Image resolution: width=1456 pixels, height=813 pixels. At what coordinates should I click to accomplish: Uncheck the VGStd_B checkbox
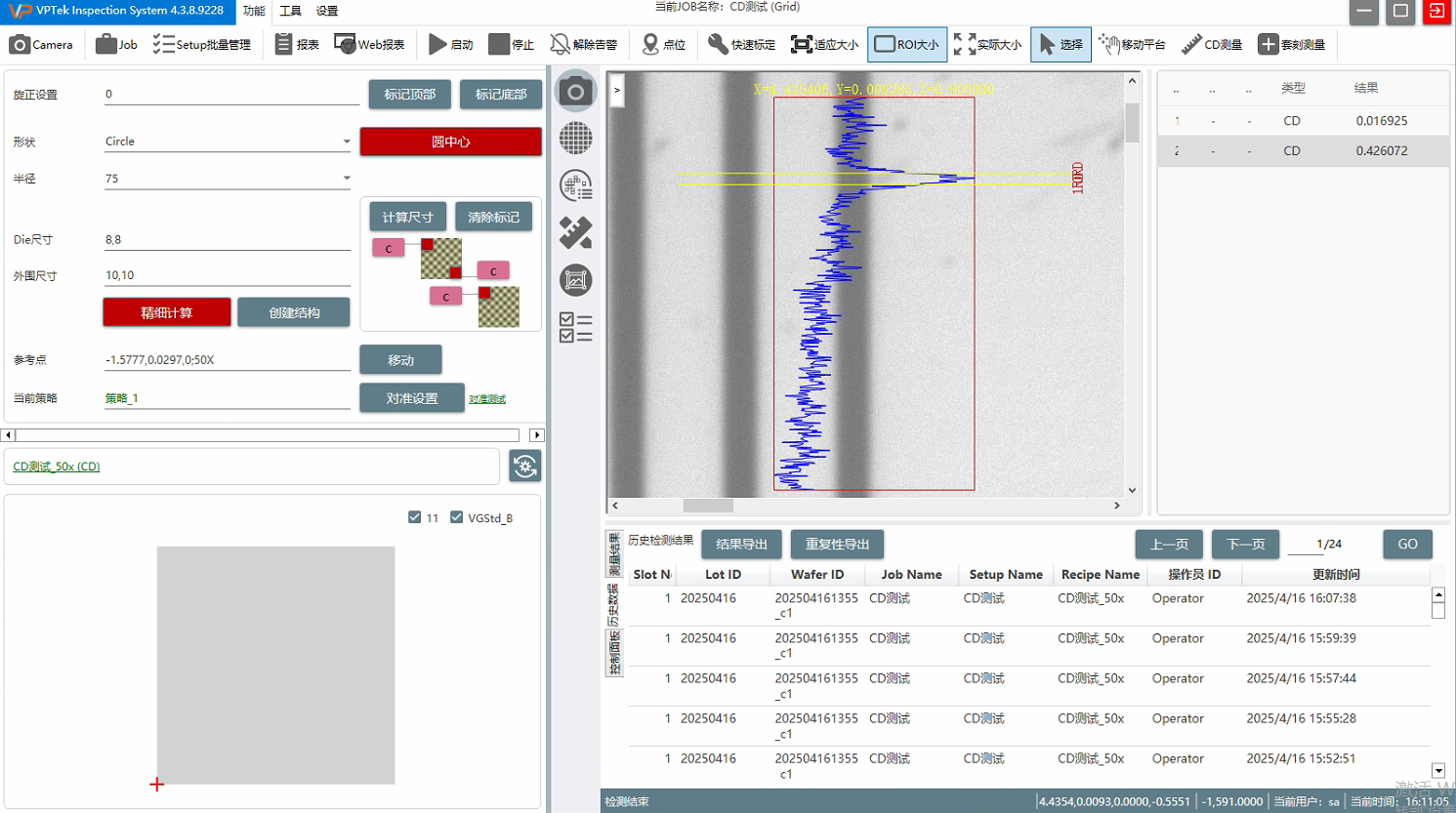point(456,517)
